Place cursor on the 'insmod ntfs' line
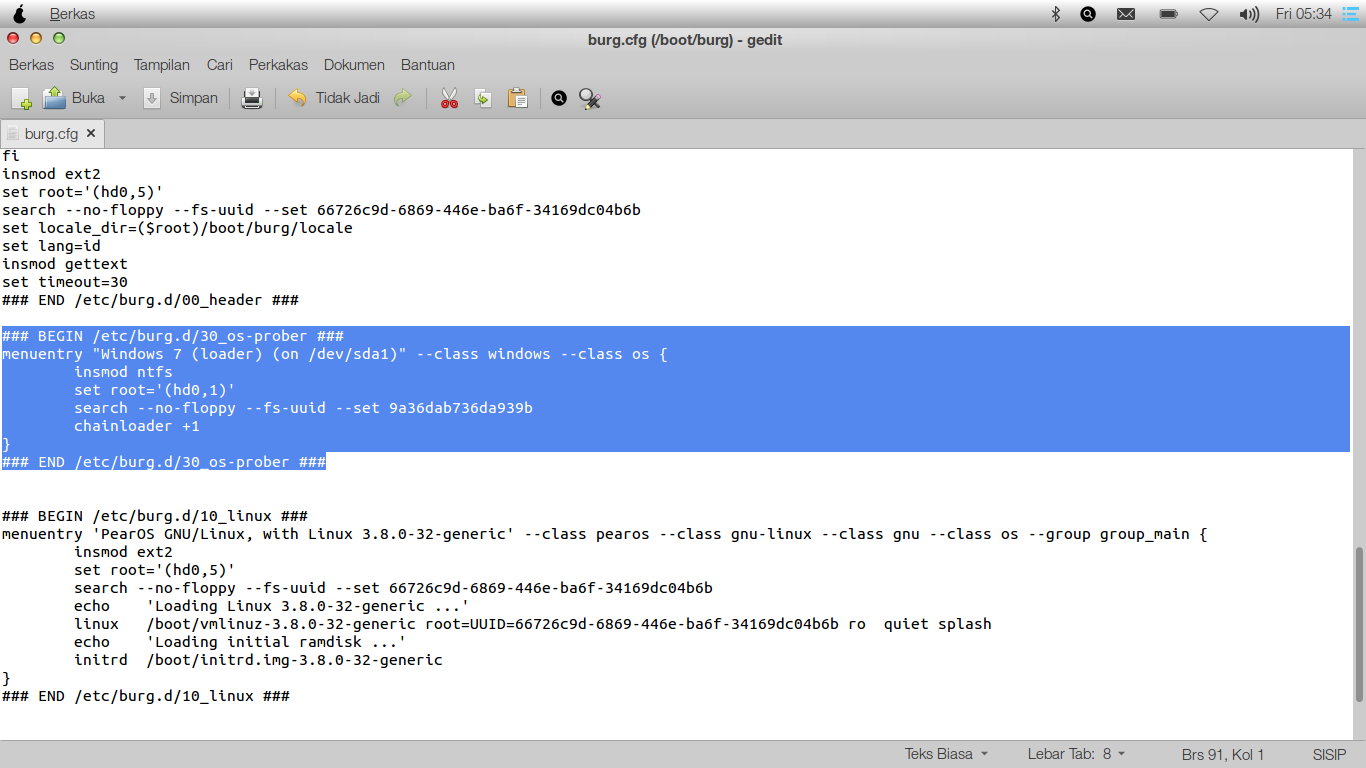This screenshot has height=768, width=1366. tap(123, 372)
